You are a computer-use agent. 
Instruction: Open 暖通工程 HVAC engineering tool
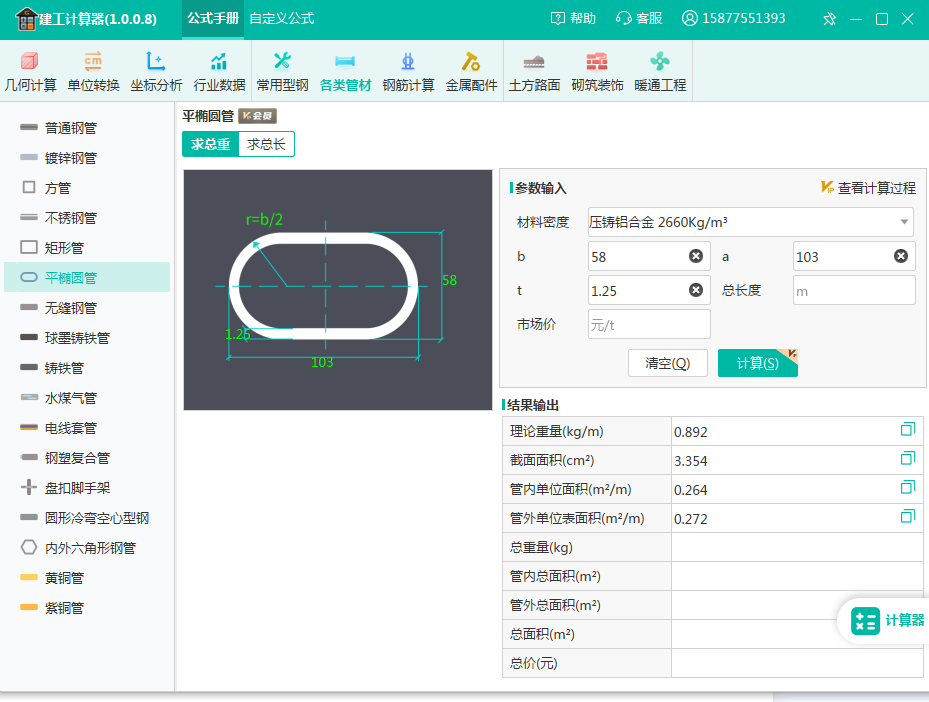pos(660,72)
